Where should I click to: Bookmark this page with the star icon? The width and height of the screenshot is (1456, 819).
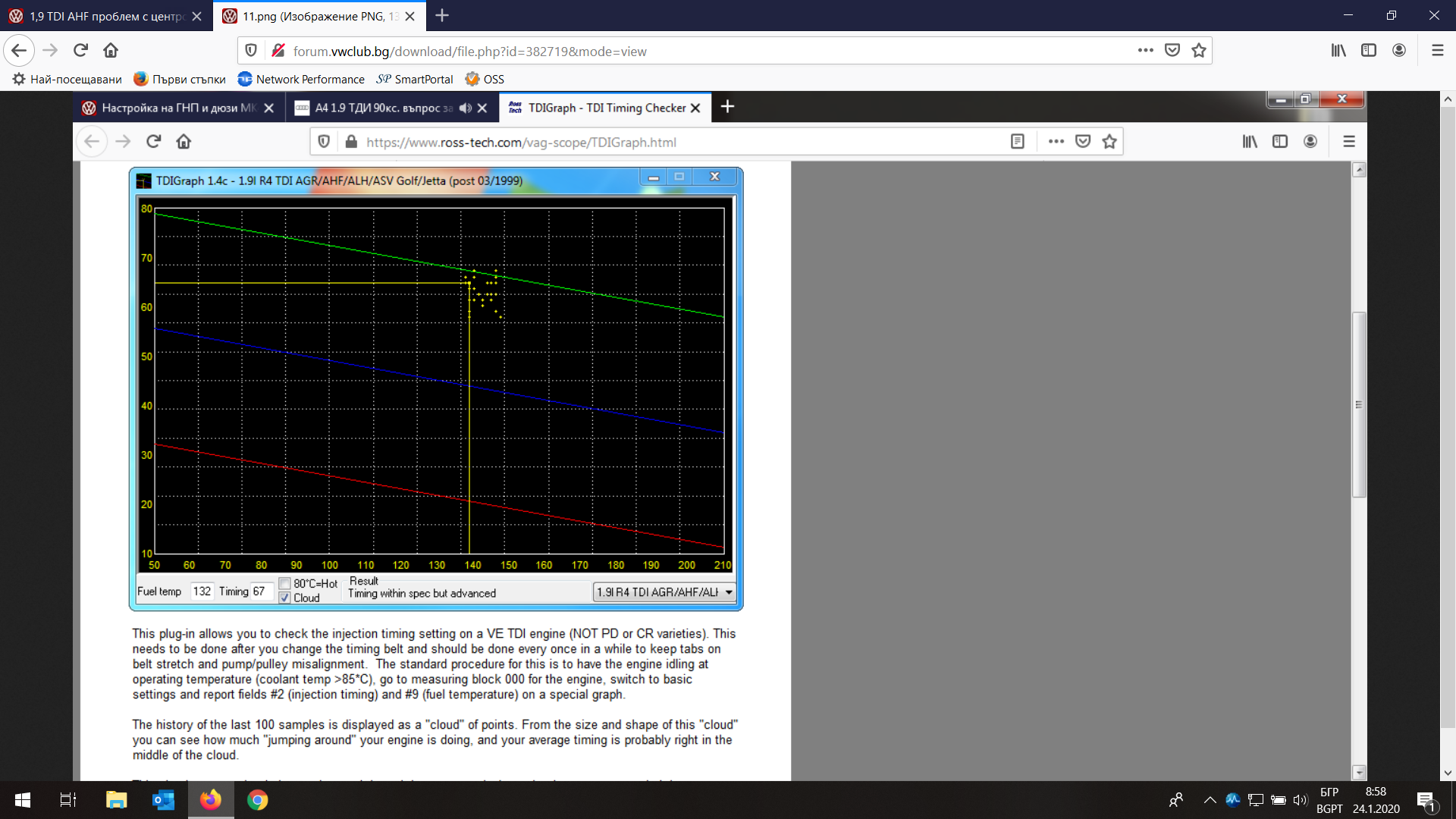pos(1198,51)
